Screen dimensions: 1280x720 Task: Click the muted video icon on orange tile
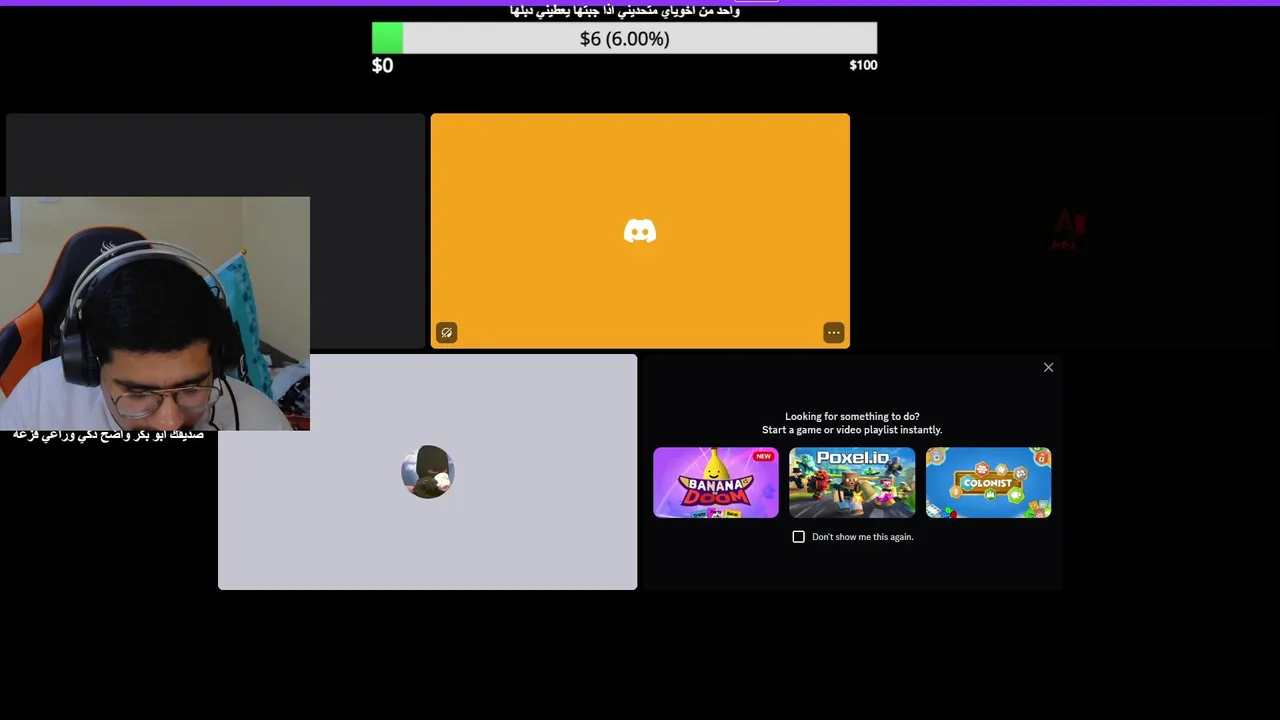pos(447,333)
